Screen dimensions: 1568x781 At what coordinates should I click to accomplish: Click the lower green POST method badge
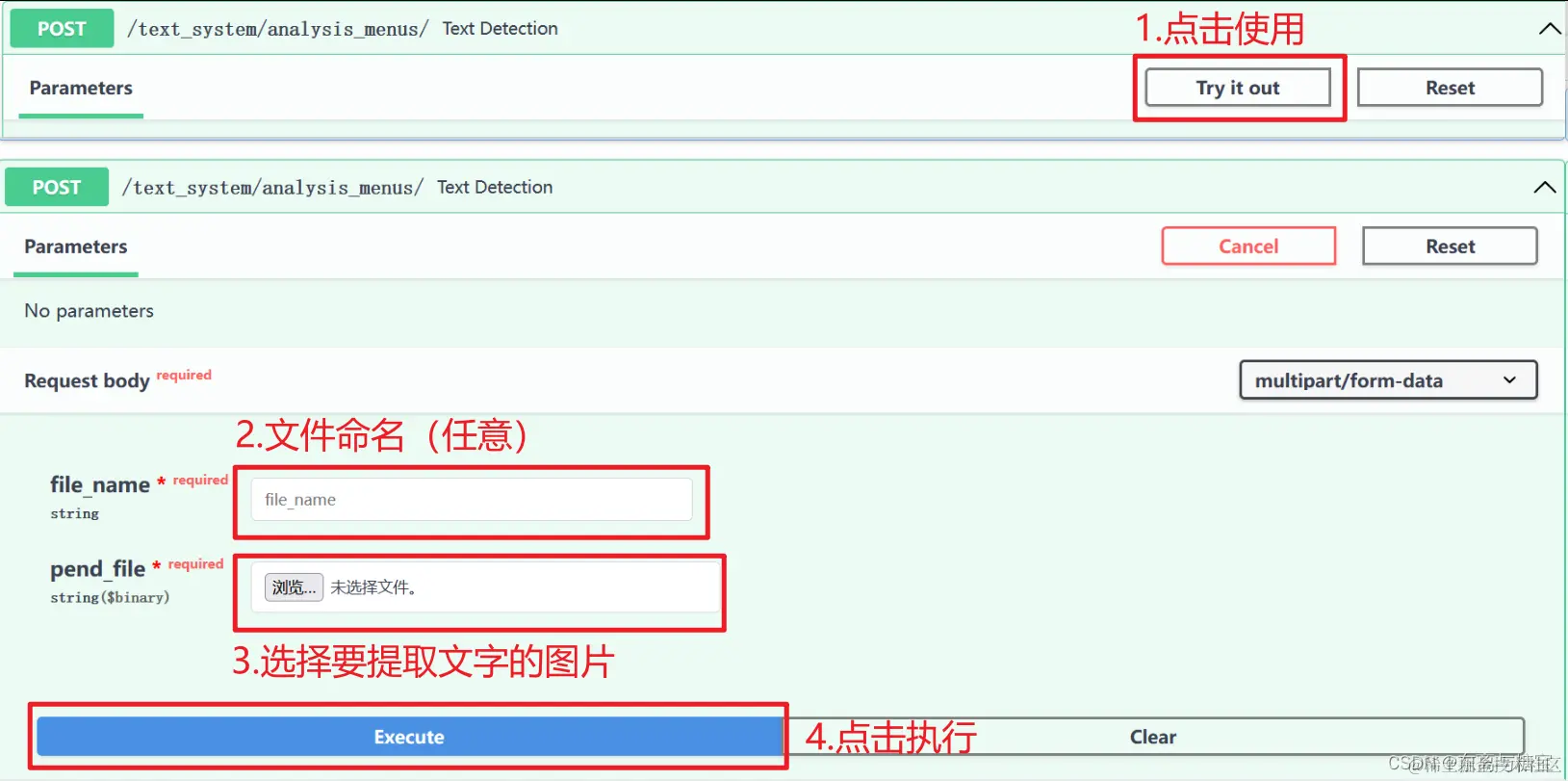point(57,187)
